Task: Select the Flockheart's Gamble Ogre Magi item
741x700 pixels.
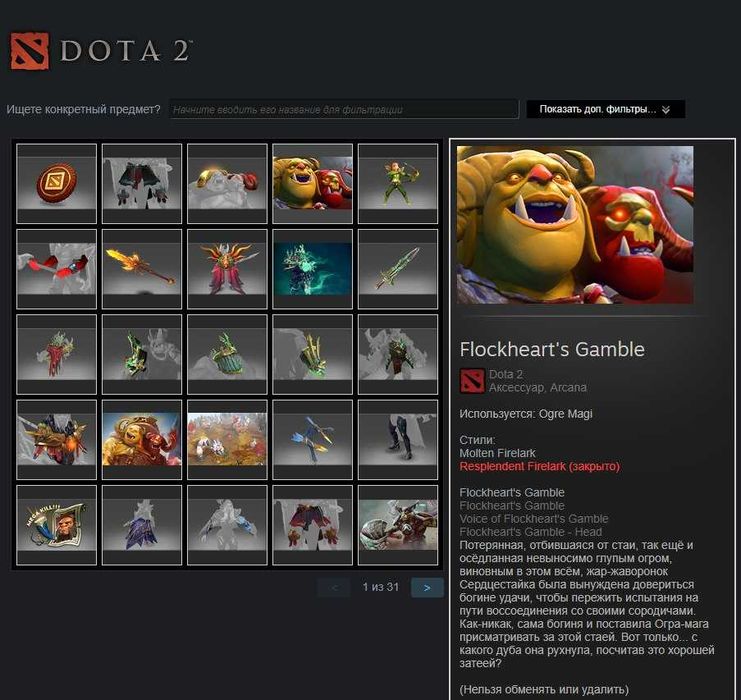Action: tap(312, 183)
